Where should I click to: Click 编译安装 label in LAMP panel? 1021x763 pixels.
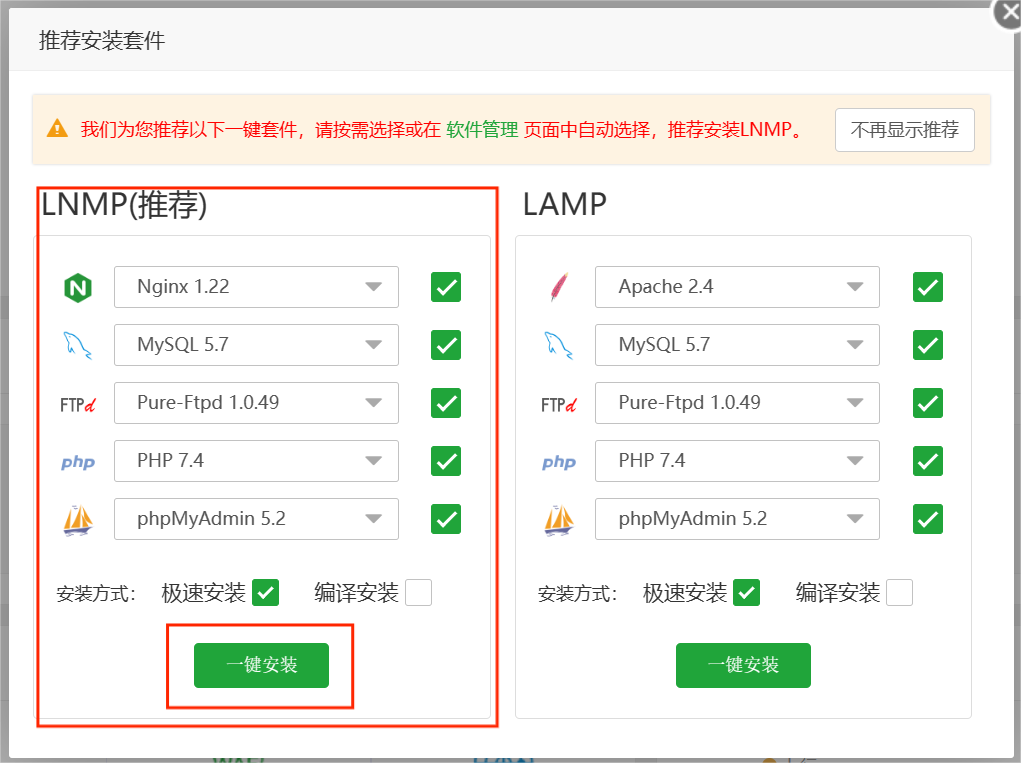[837, 593]
